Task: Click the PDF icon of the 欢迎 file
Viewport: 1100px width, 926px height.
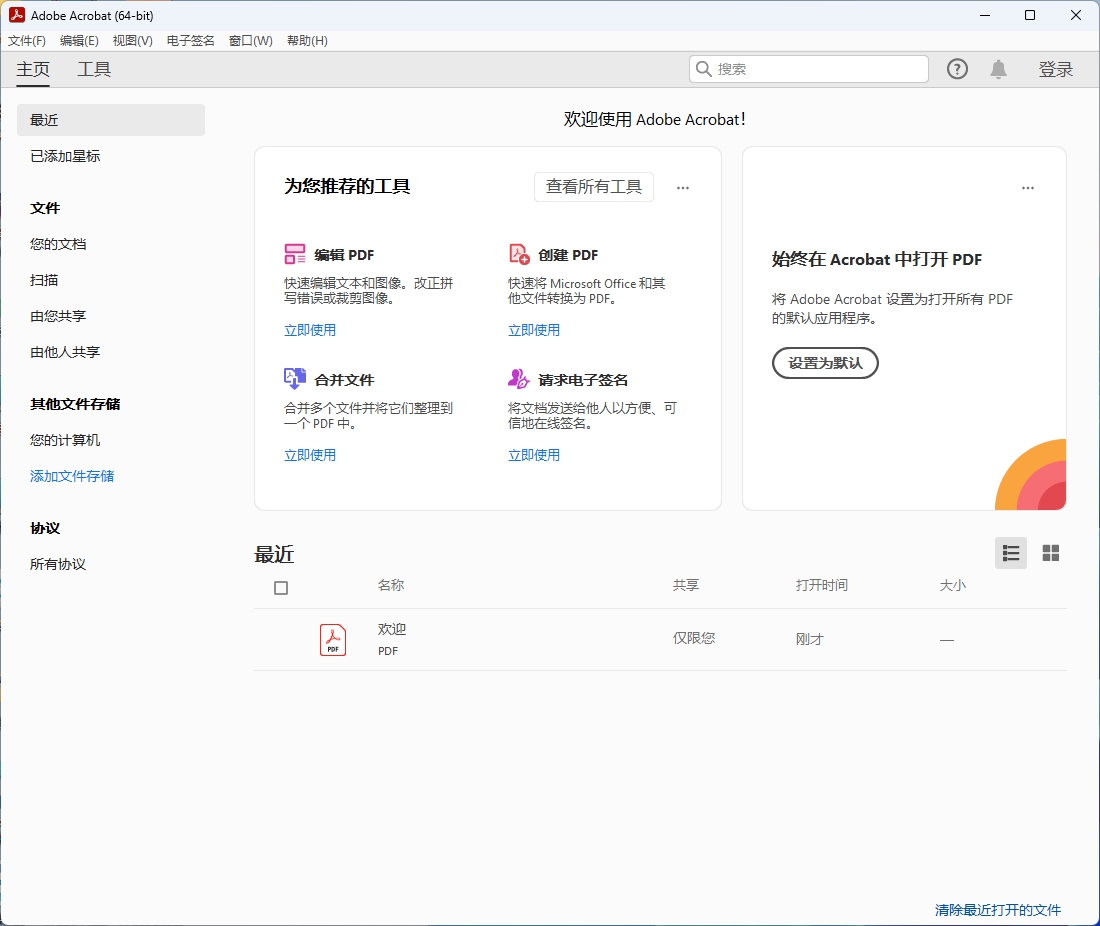Action: pos(332,639)
